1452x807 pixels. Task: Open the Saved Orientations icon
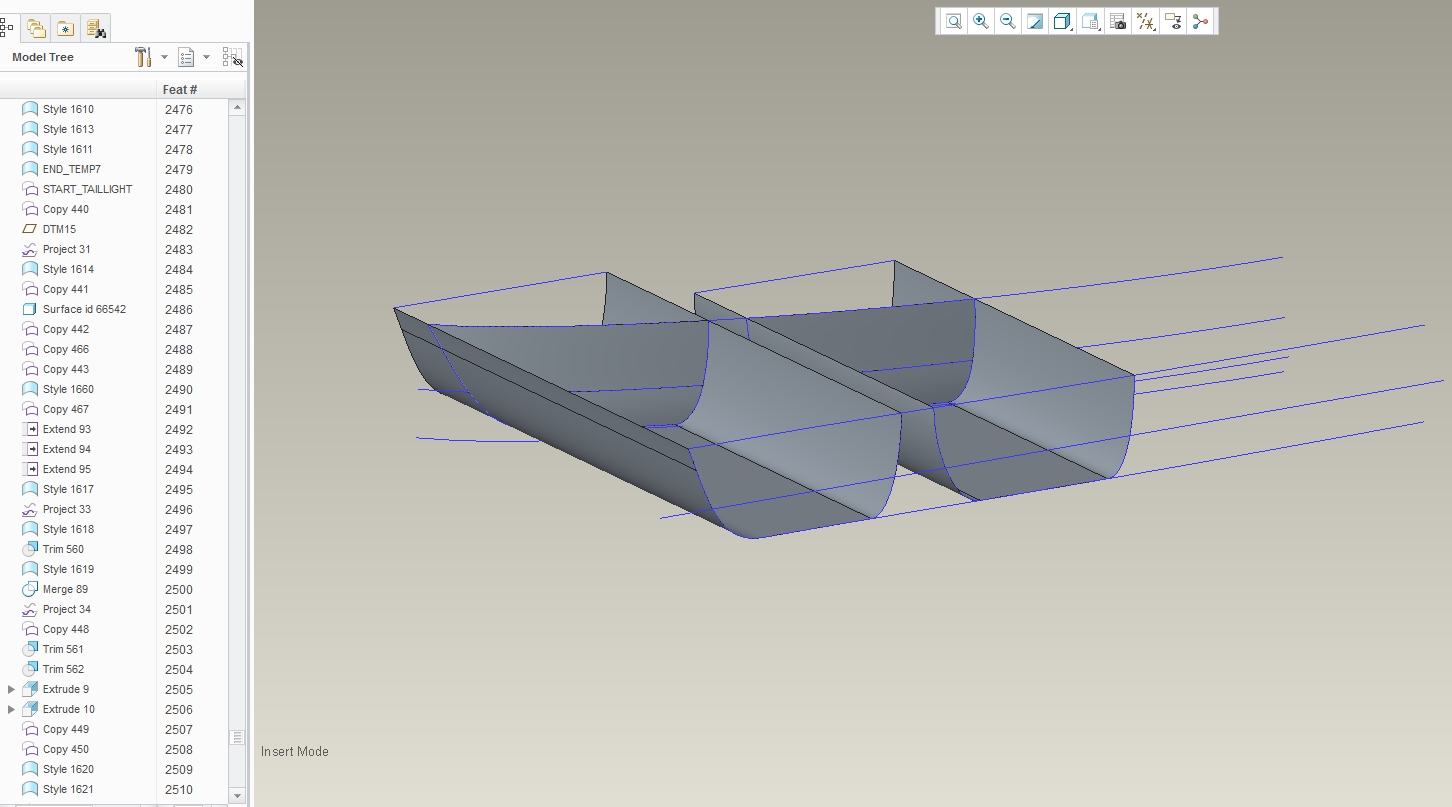pyautogui.click(x=1091, y=21)
